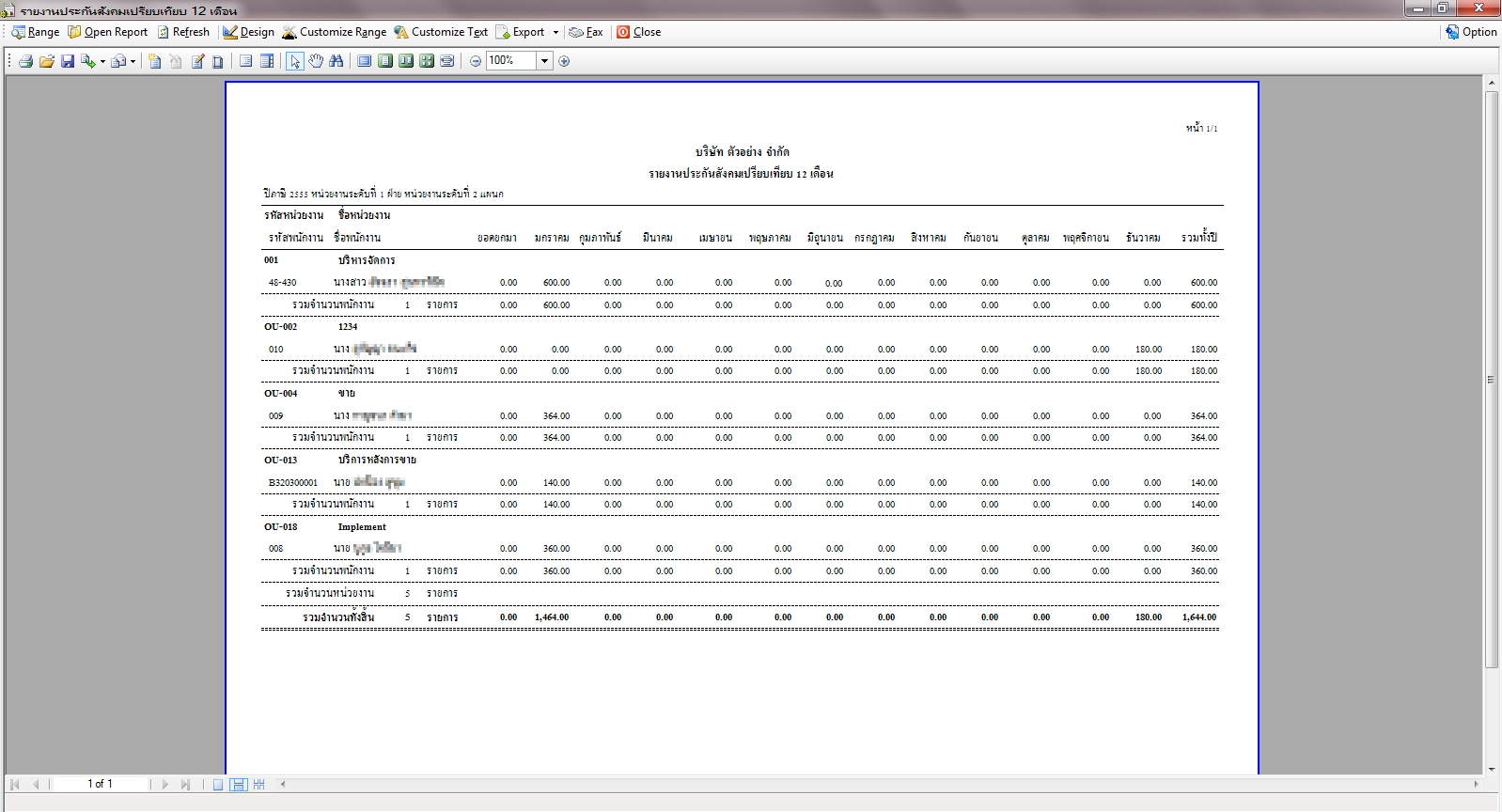Viewport: 1502px width, 812px height.
Task: Show the thumbnails panel icon
Action: [x=246, y=61]
